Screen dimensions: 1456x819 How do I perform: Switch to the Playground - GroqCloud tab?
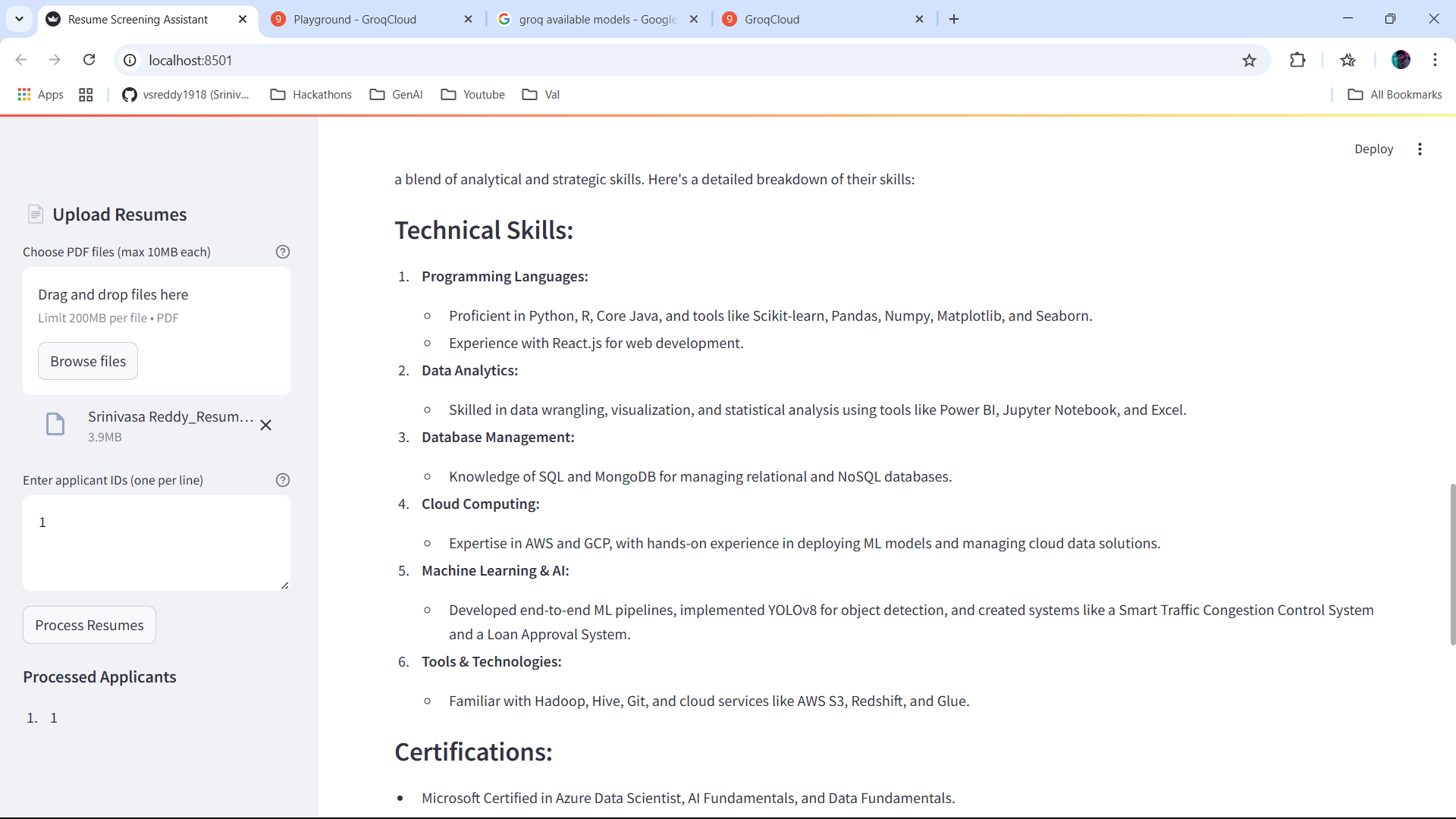click(355, 20)
